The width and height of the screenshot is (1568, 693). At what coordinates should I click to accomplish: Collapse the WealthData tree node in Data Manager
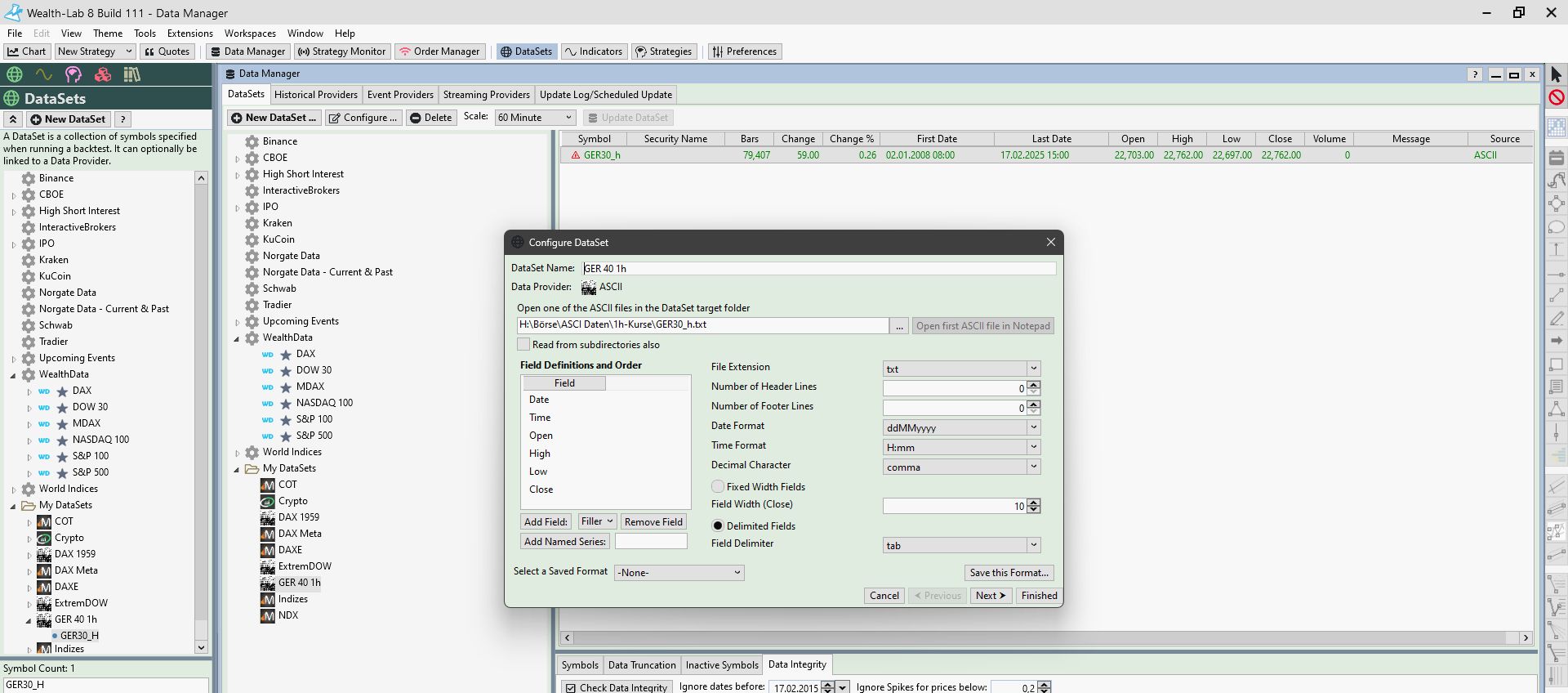pyautogui.click(x=238, y=338)
